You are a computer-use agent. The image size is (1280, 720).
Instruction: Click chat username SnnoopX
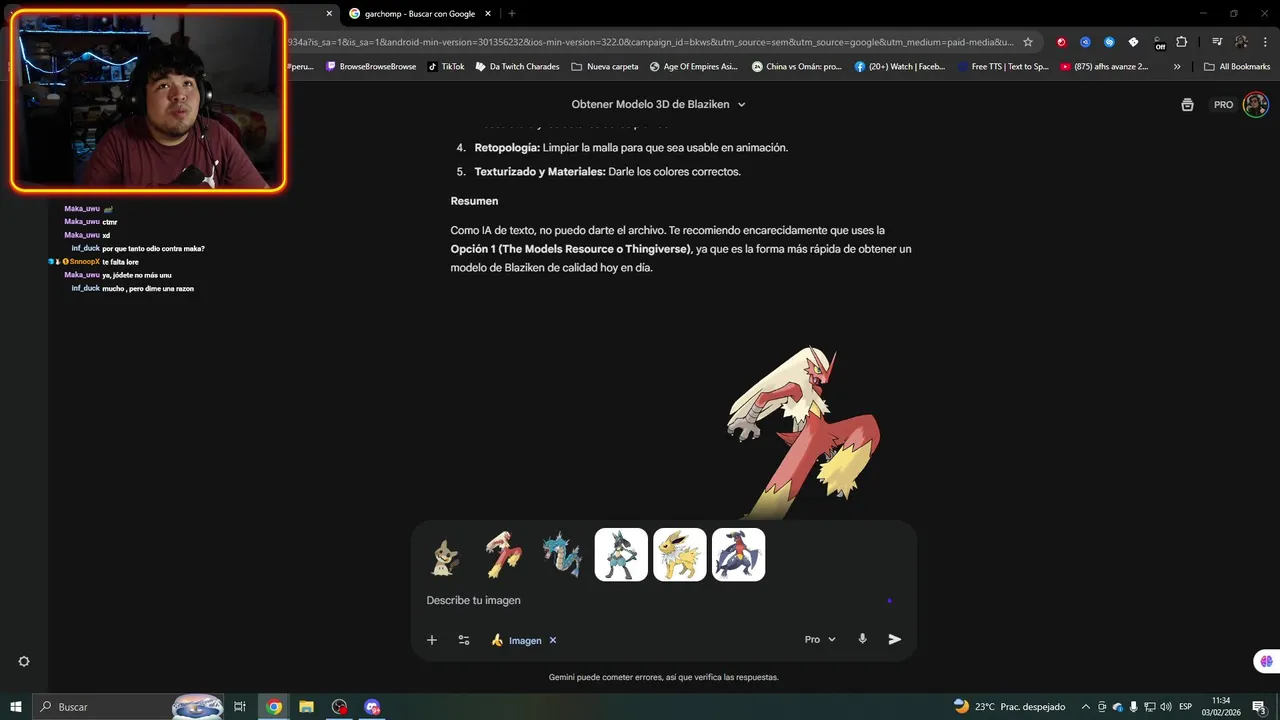click(84, 262)
